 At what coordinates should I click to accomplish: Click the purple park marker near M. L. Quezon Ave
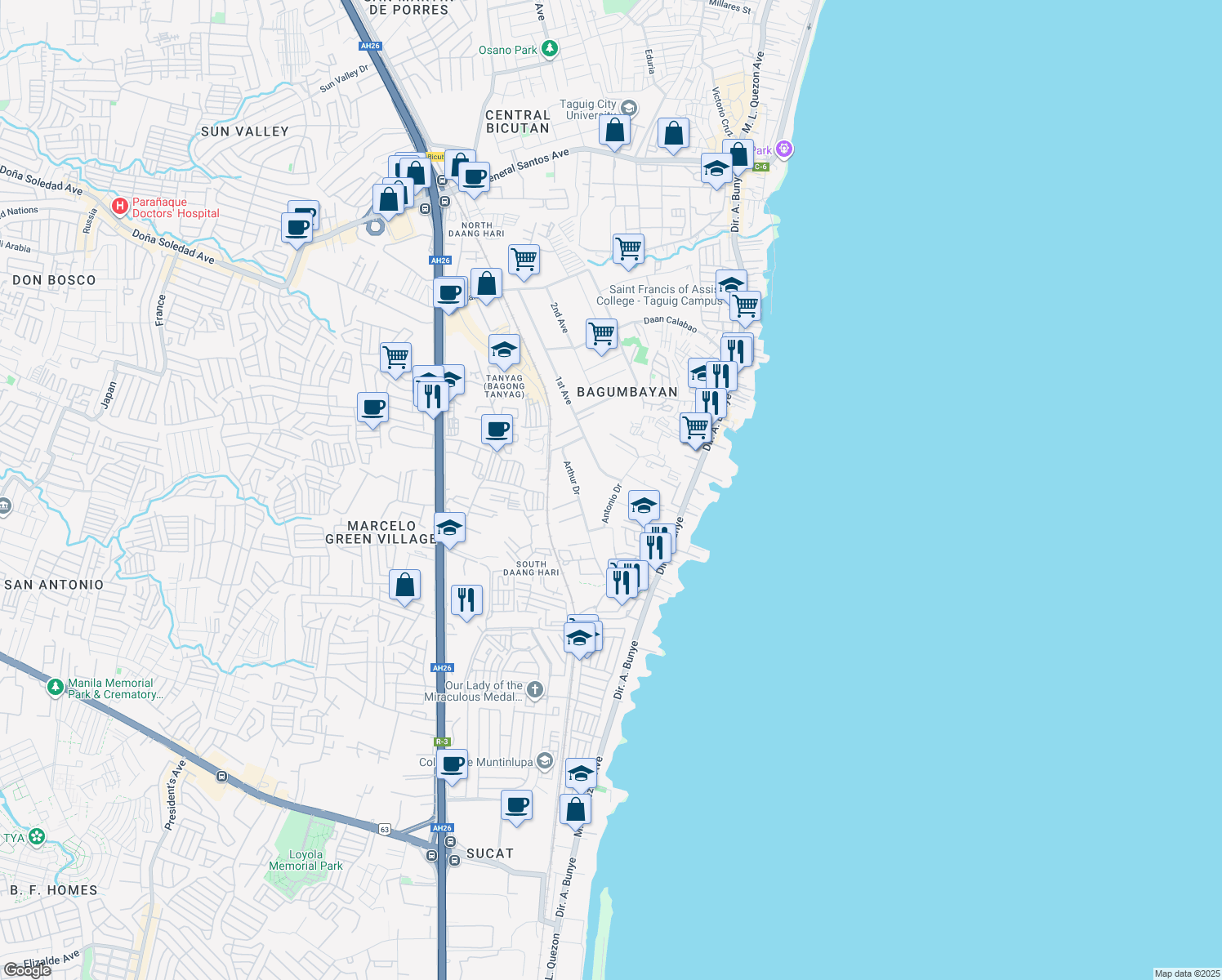pos(783,149)
